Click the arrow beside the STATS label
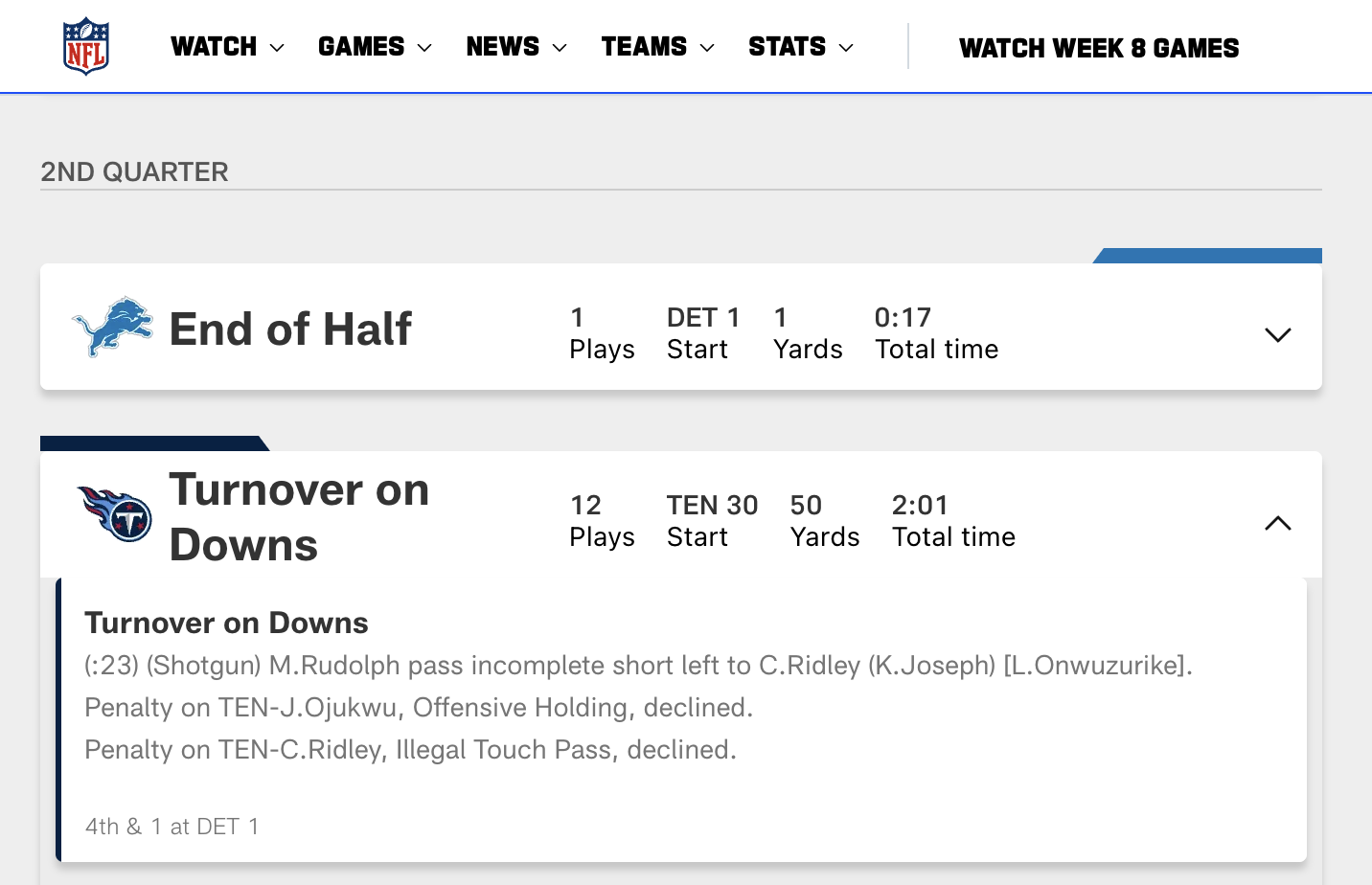The image size is (1372, 885). coord(845,48)
